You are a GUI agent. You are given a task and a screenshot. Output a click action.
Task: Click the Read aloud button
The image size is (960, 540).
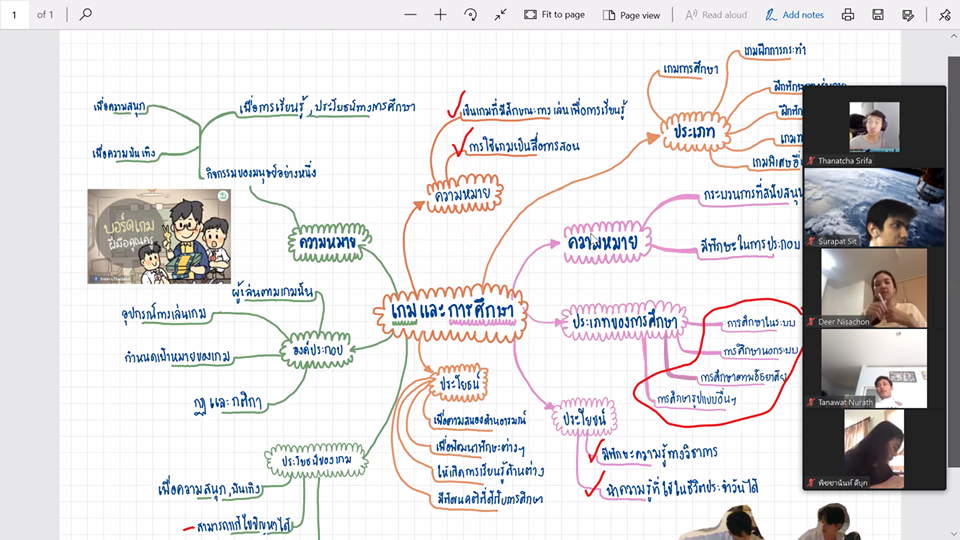(716, 15)
